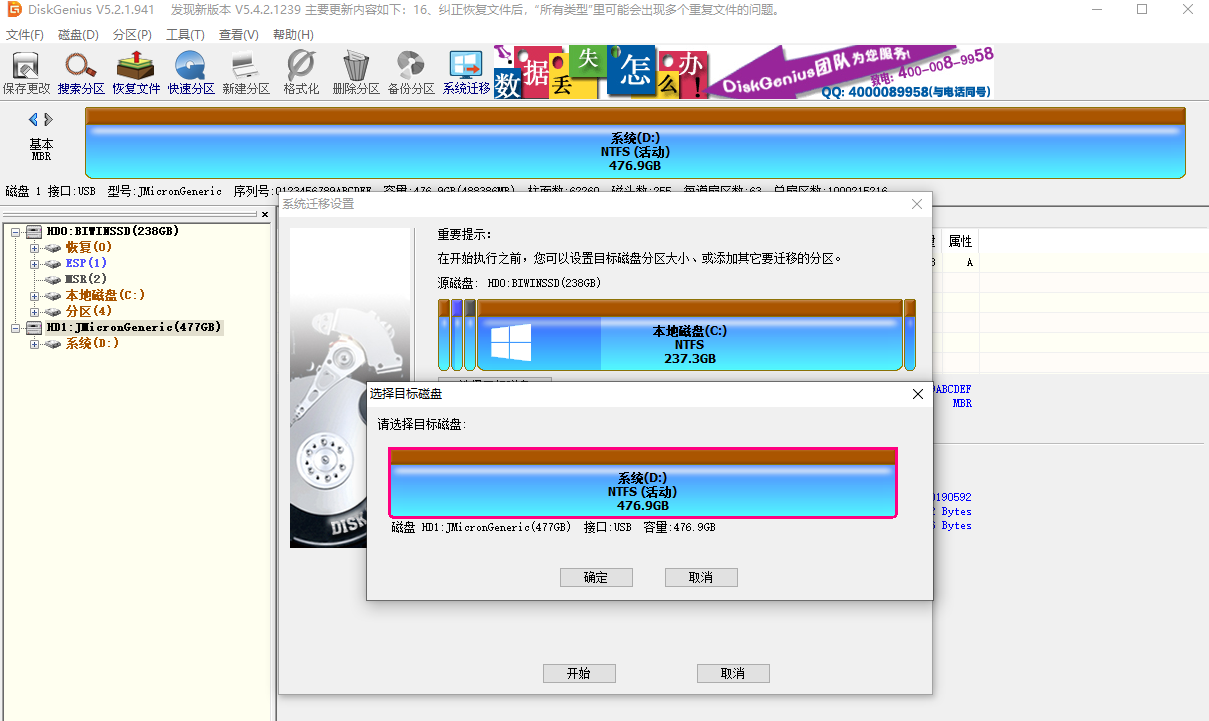Screen dimensions: 1209x721
Task: Expand the 系统(D:) tree node
Action: tap(34, 343)
